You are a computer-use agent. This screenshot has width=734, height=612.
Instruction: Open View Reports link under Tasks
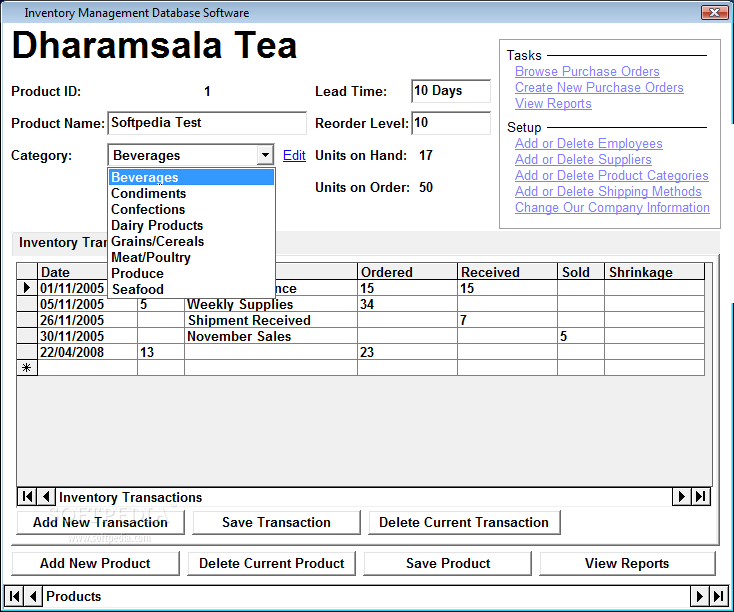(x=553, y=103)
